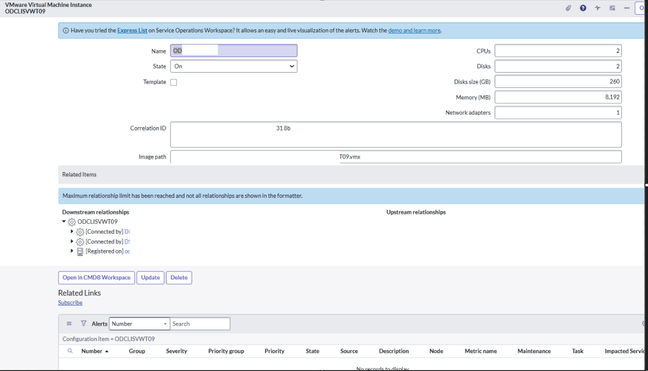This screenshot has width=648, height=371.
Task: Click the Alerts list filter funnel icon
Action: pyautogui.click(x=83, y=323)
